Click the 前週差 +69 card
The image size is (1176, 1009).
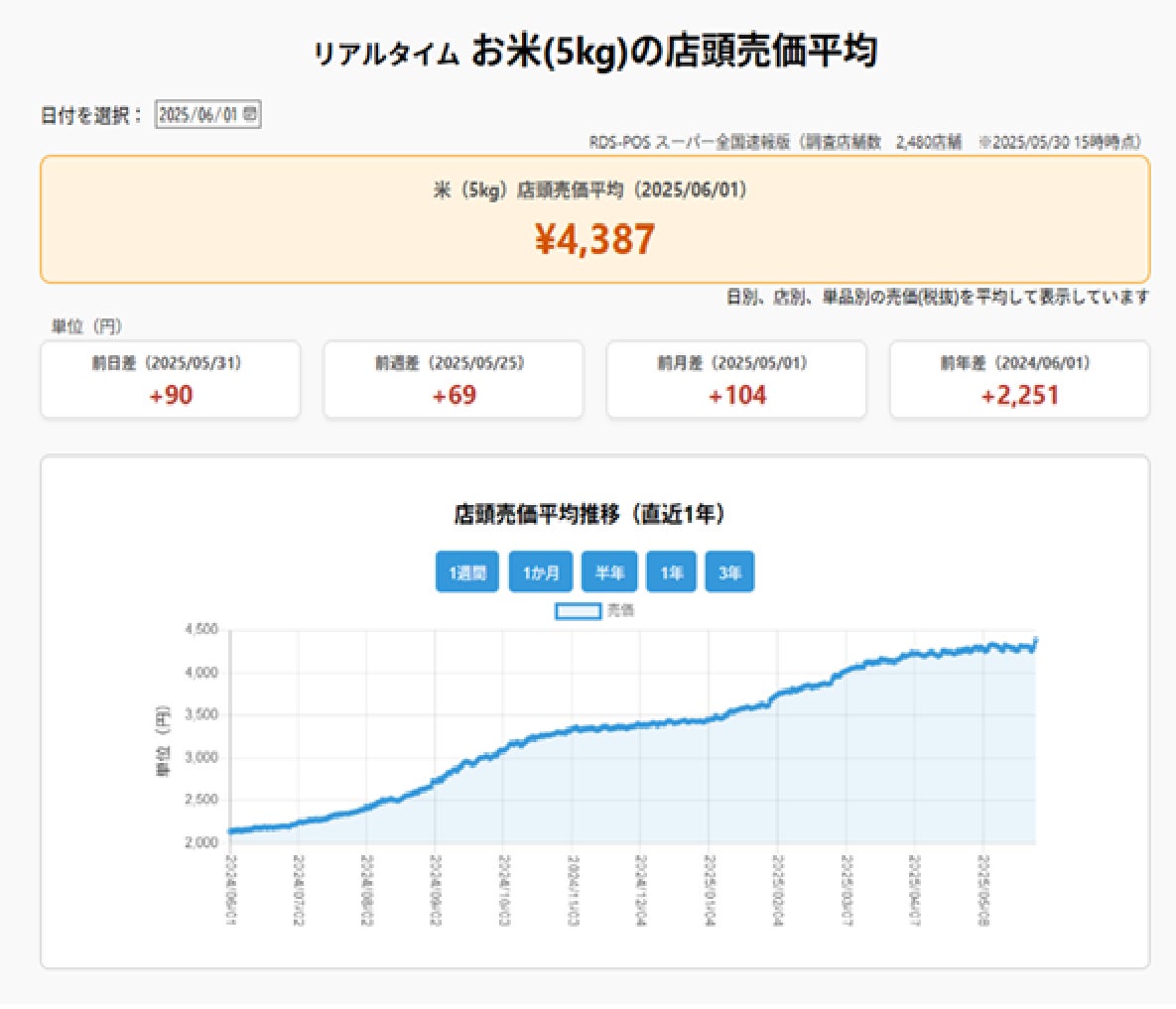click(453, 379)
